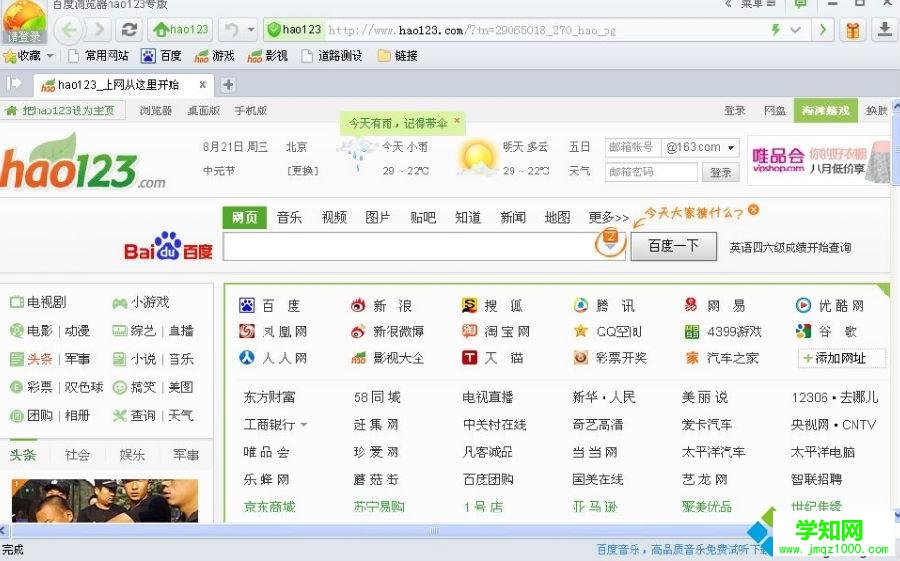
Task: Open a new tab with plus button
Action: tap(228, 85)
